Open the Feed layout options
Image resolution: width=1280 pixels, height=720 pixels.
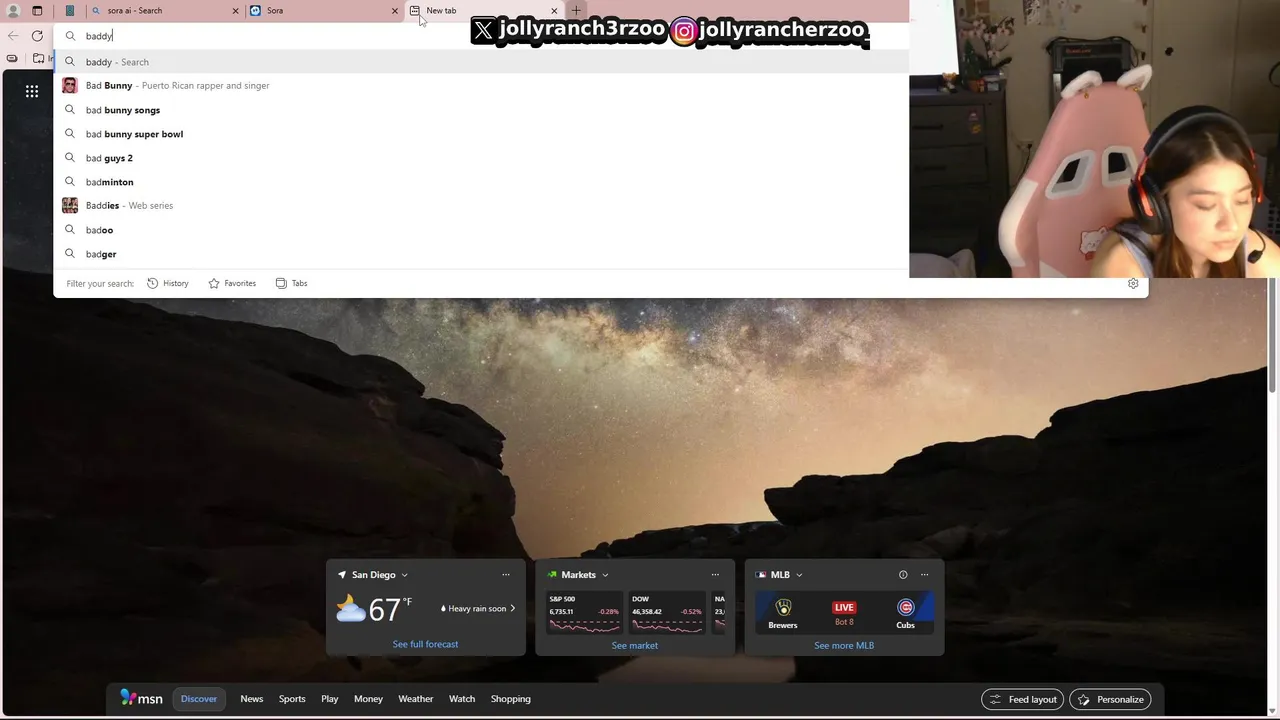pyautogui.click(x=1023, y=699)
